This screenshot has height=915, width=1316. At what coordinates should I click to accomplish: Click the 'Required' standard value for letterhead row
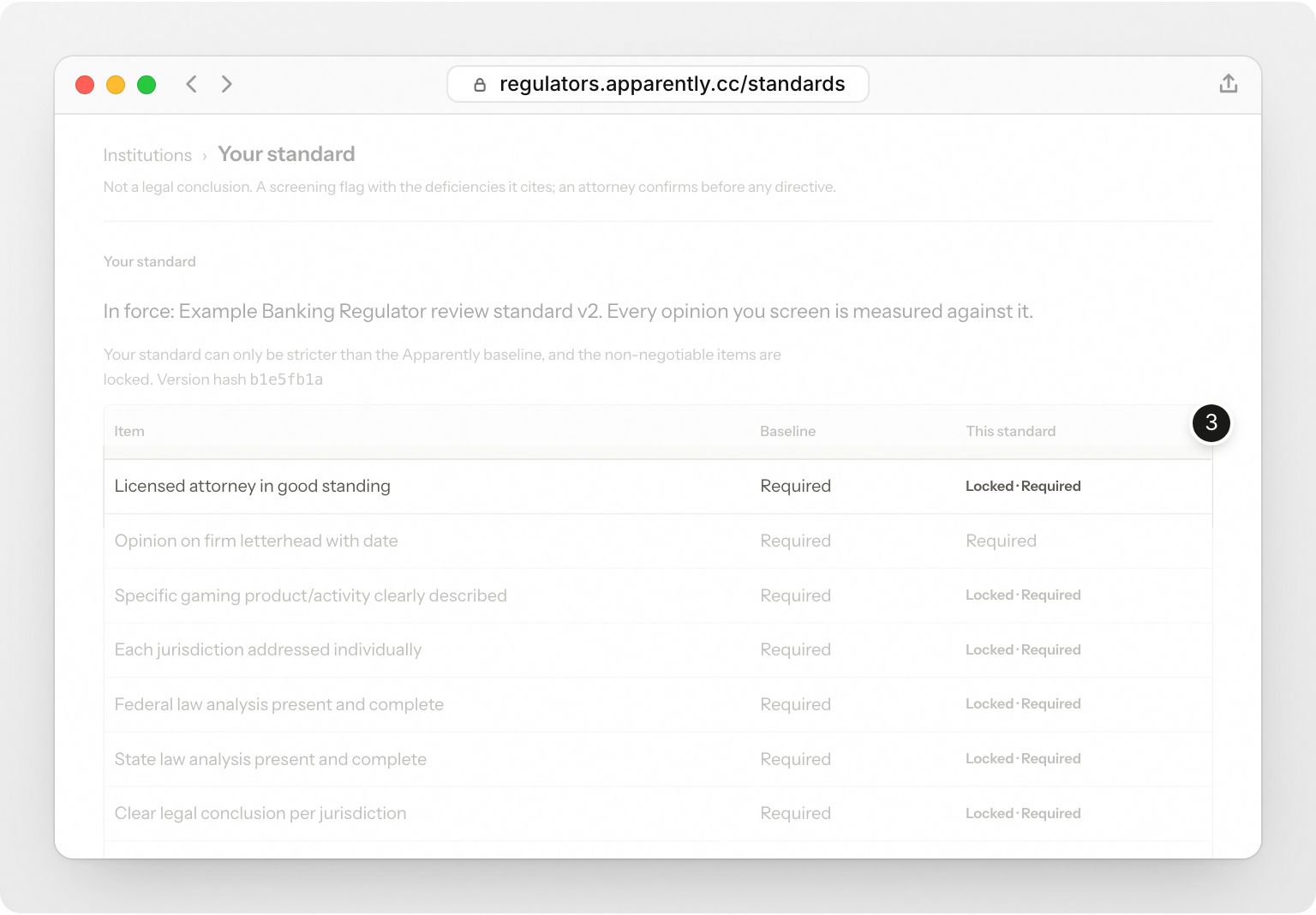tap(1001, 541)
